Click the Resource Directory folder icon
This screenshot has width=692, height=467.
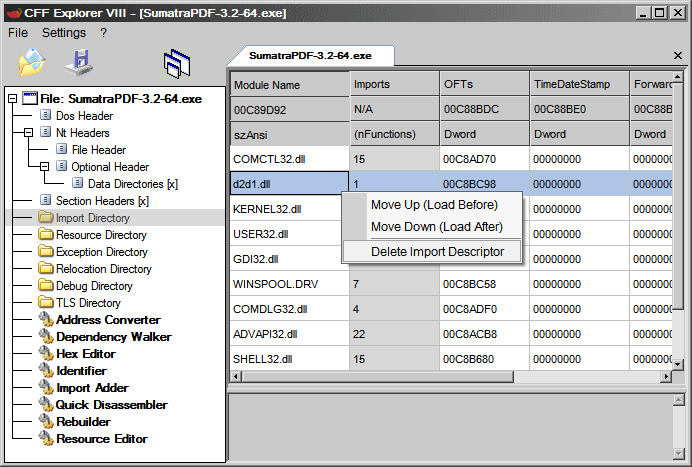(x=45, y=234)
